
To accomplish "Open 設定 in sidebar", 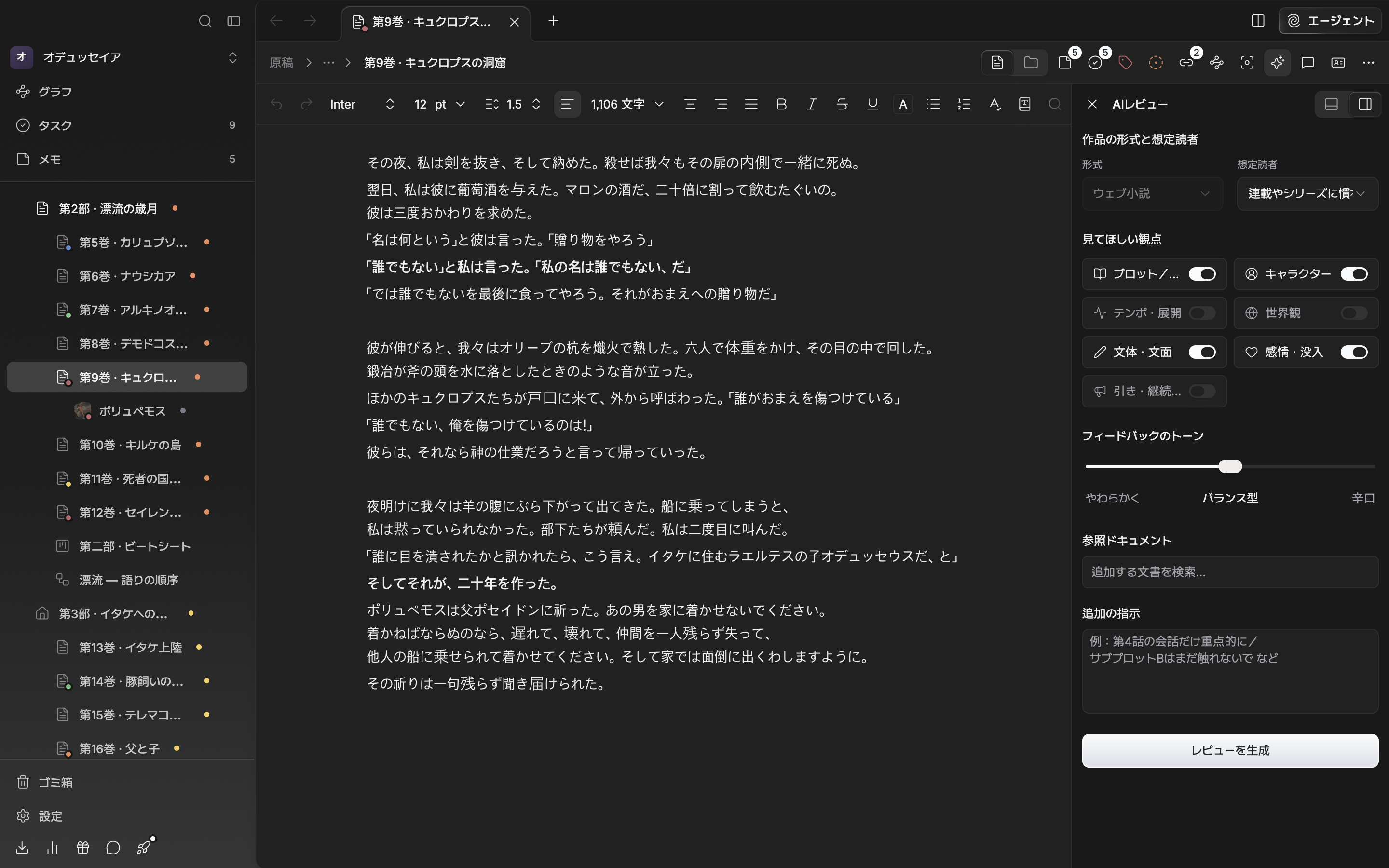I will [127, 816].
